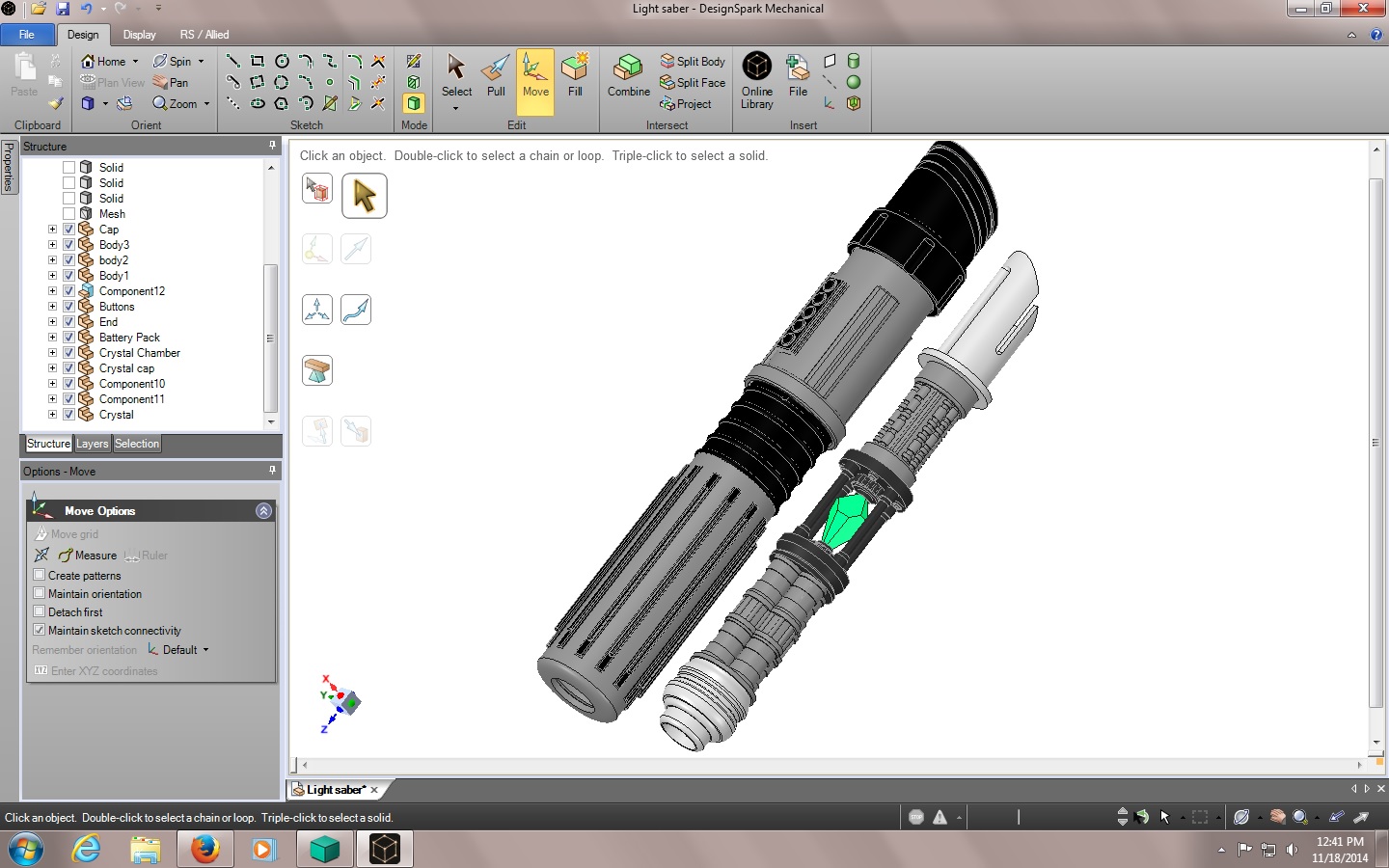Enable Detach first option
The image size is (1389, 868).
coord(40,611)
